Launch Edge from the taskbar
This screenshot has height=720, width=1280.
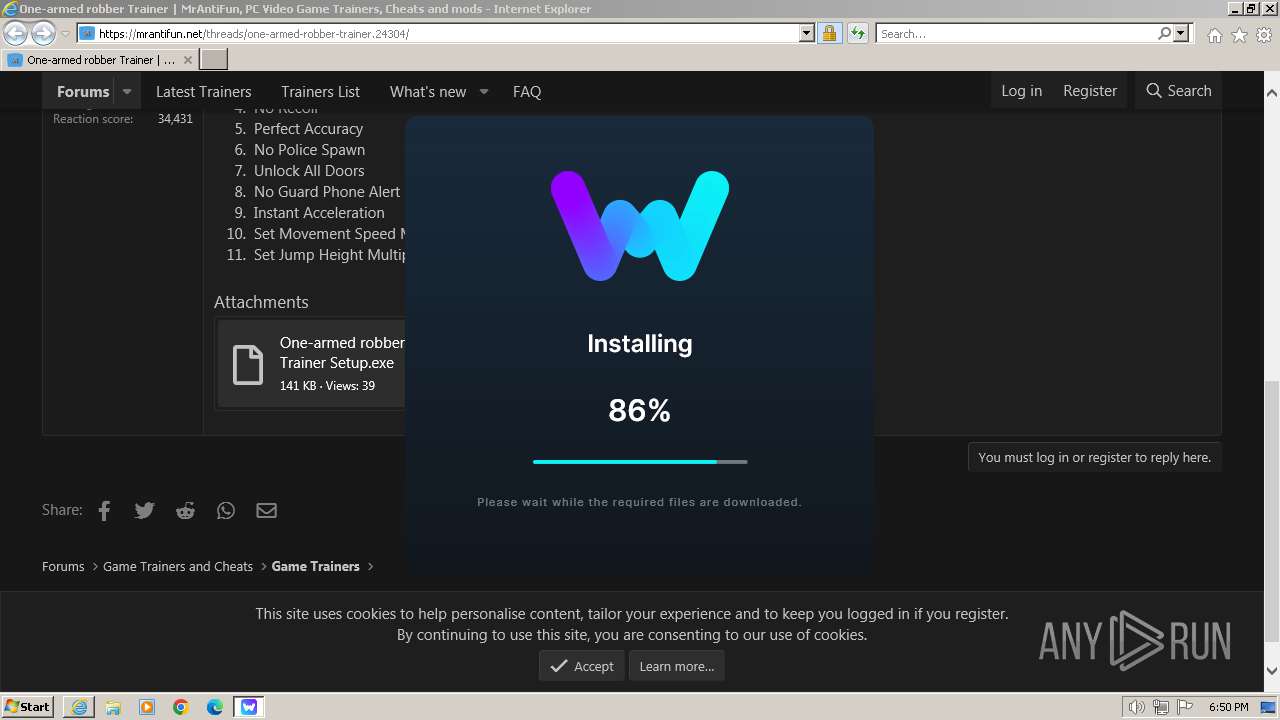215,707
